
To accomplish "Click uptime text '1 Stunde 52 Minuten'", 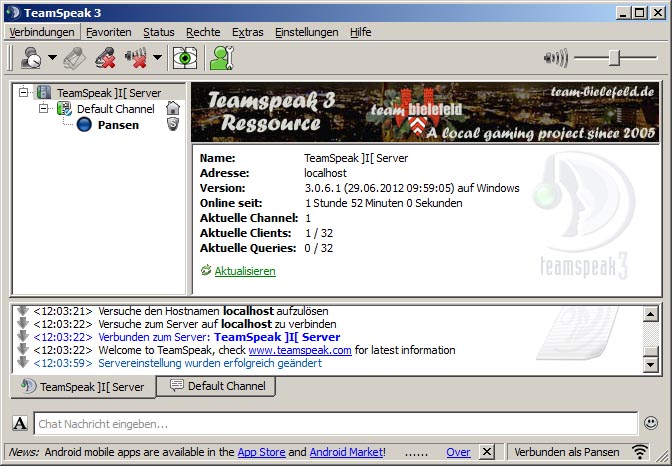I will click(x=354, y=203).
